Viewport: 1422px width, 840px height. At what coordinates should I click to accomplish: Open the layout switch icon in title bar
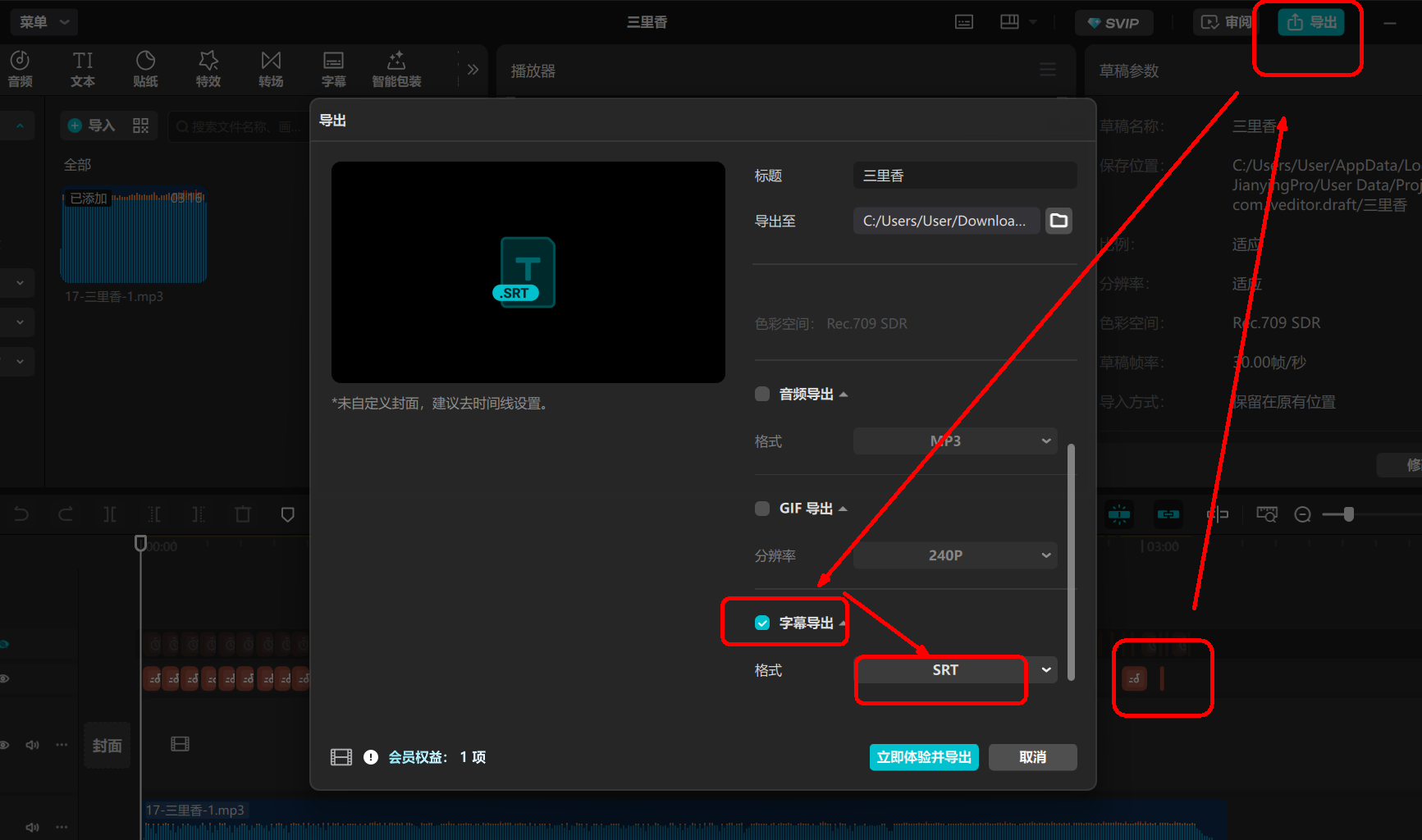point(1010,22)
